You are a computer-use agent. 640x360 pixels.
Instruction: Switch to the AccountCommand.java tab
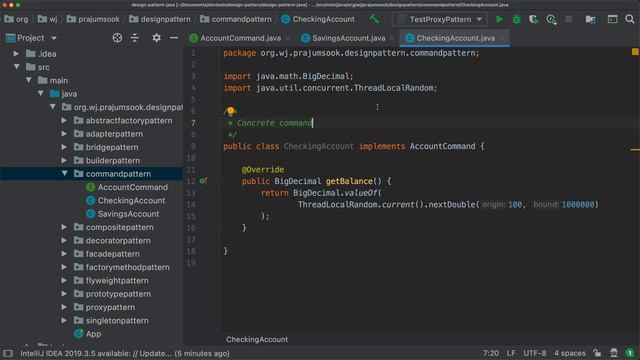click(x=240, y=38)
